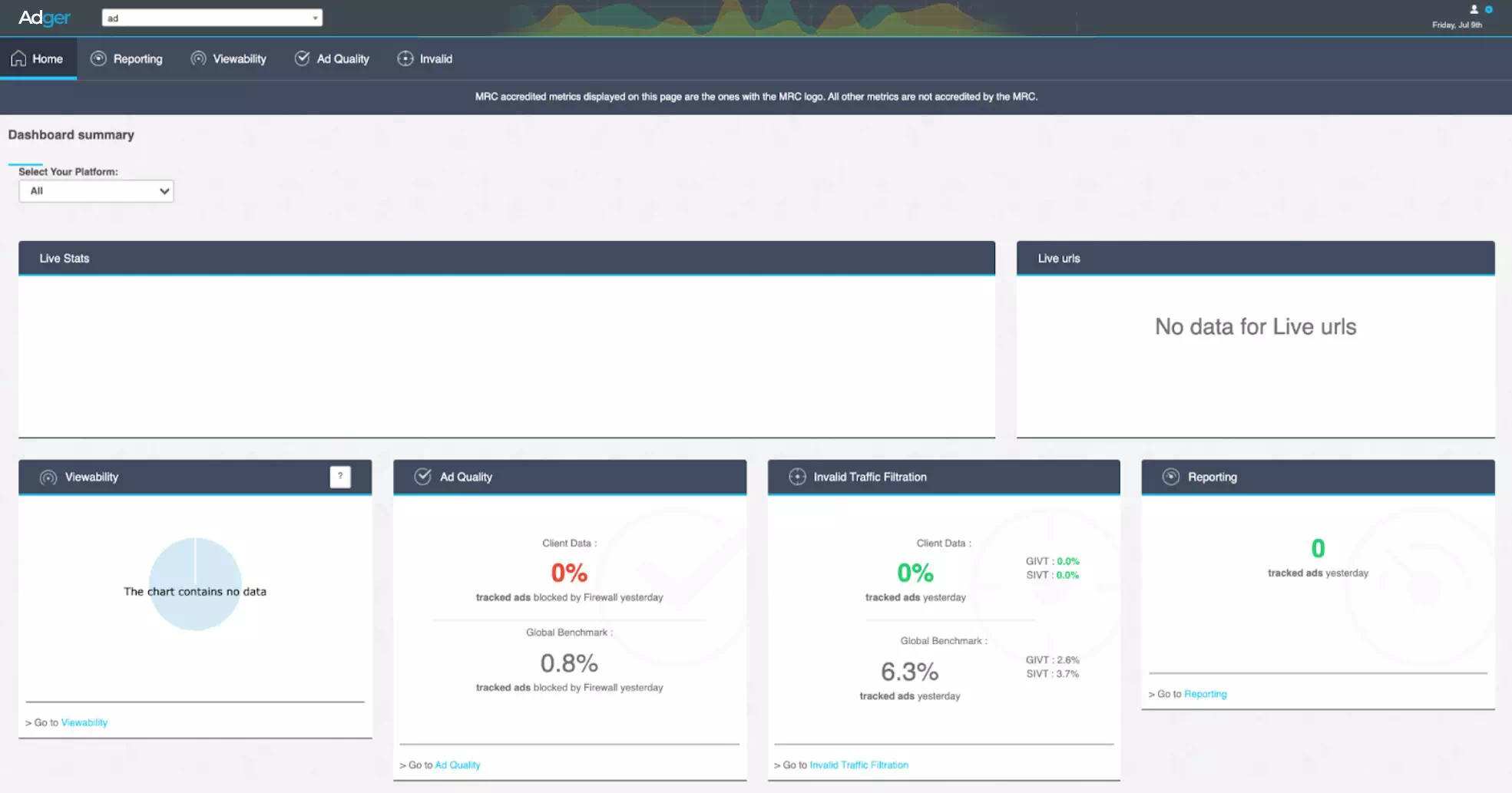The image size is (1512, 793).
Task: Open the Invalid Traffic Filtration link
Action: click(x=859, y=765)
